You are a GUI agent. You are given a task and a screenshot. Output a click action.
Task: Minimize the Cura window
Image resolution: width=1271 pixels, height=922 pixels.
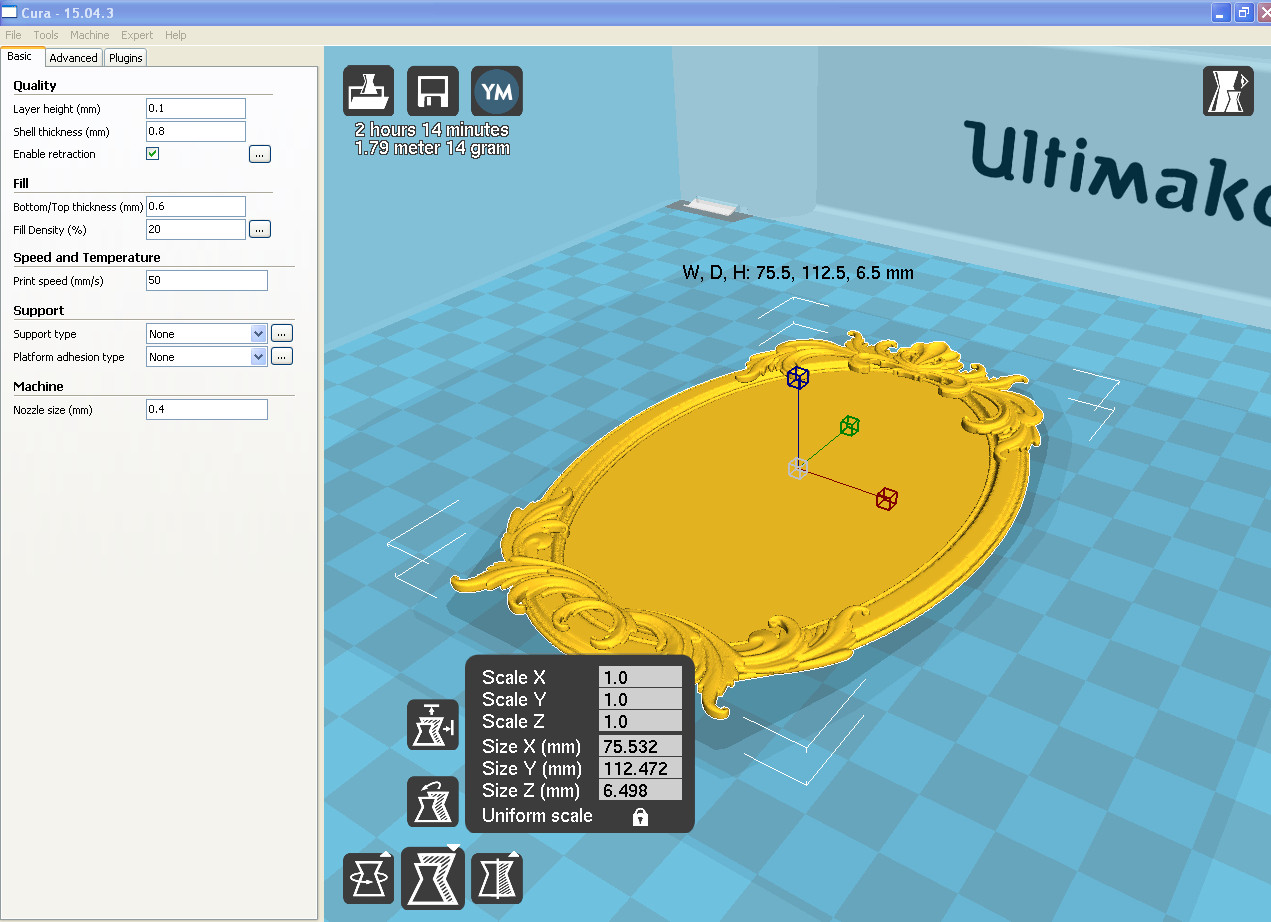click(x=1221, y=12)
